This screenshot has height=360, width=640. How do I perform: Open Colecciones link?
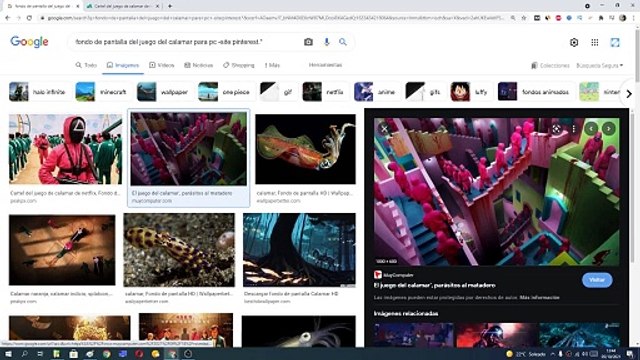coord(550,65)
